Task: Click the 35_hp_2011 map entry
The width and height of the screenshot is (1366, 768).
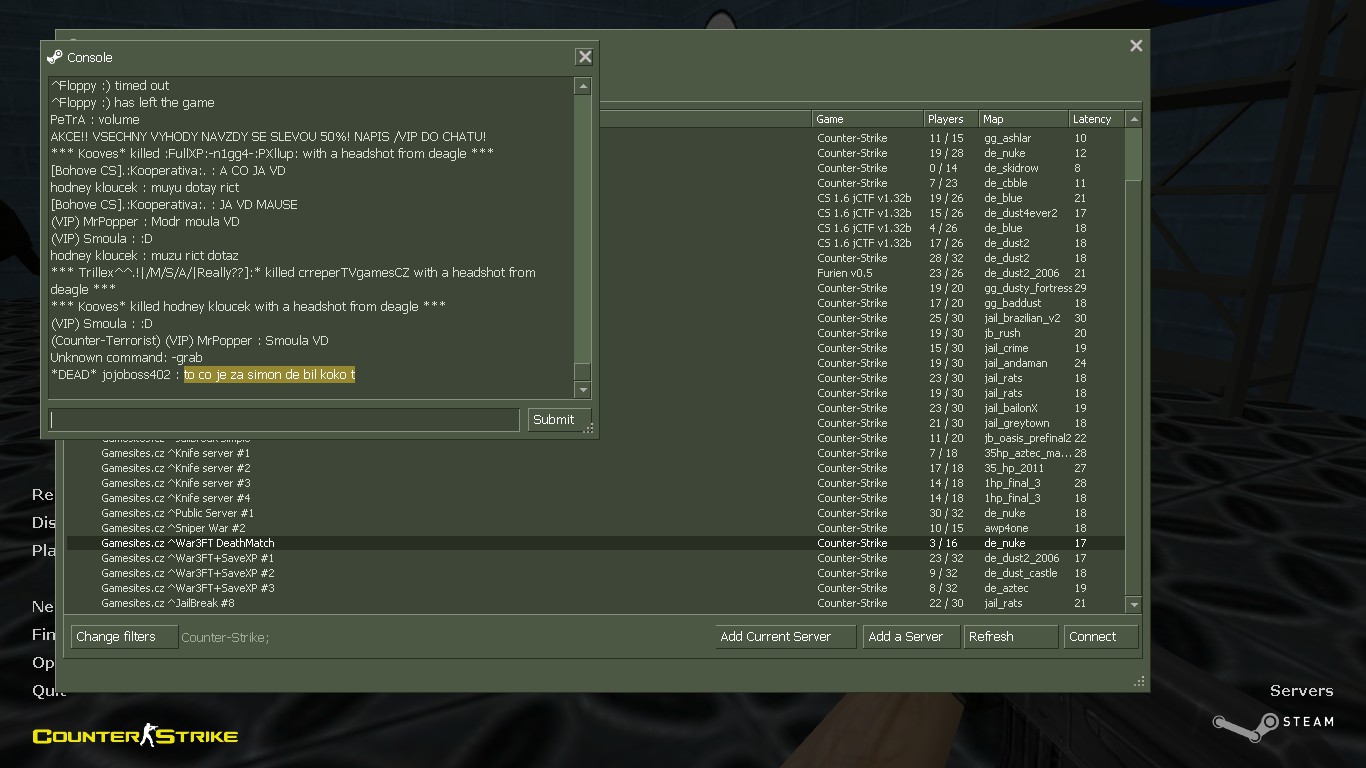Action: (x=1014, y=468)
